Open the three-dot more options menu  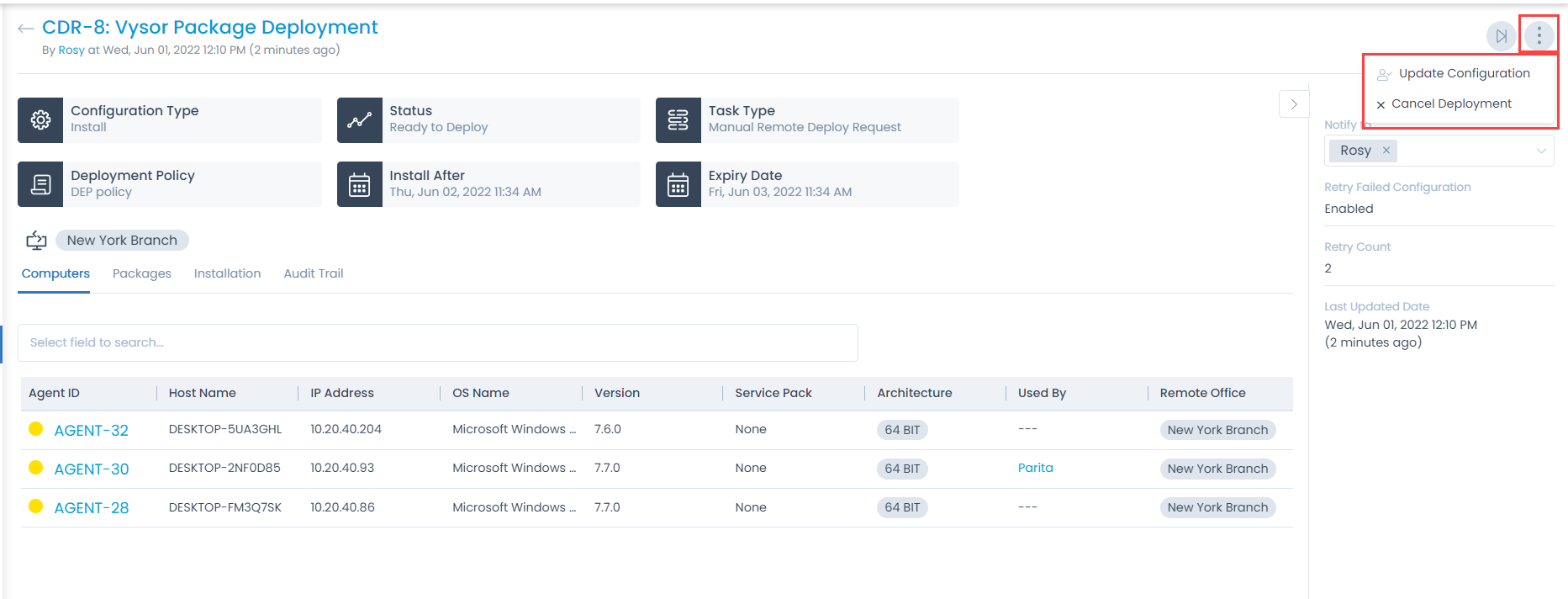click(x=1539, y=35)
